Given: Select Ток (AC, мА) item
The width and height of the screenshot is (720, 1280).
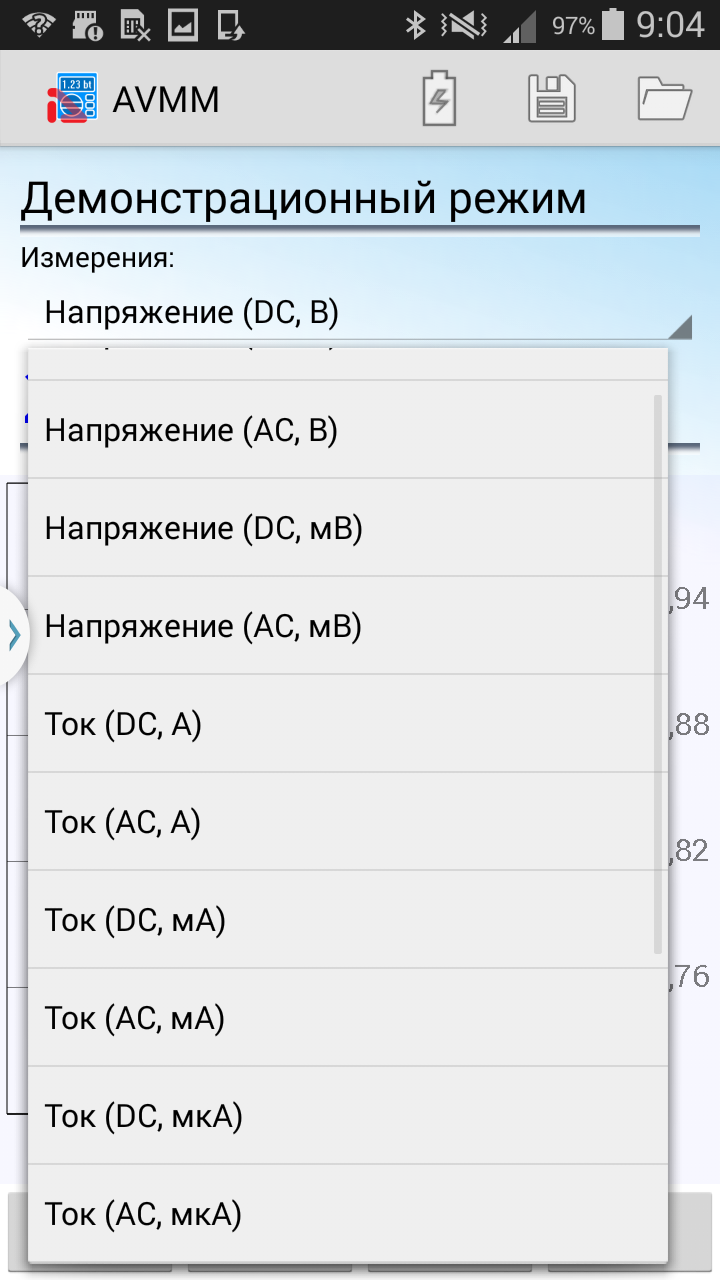Looking at the screenshot, I should click(x=348, y=1018).
